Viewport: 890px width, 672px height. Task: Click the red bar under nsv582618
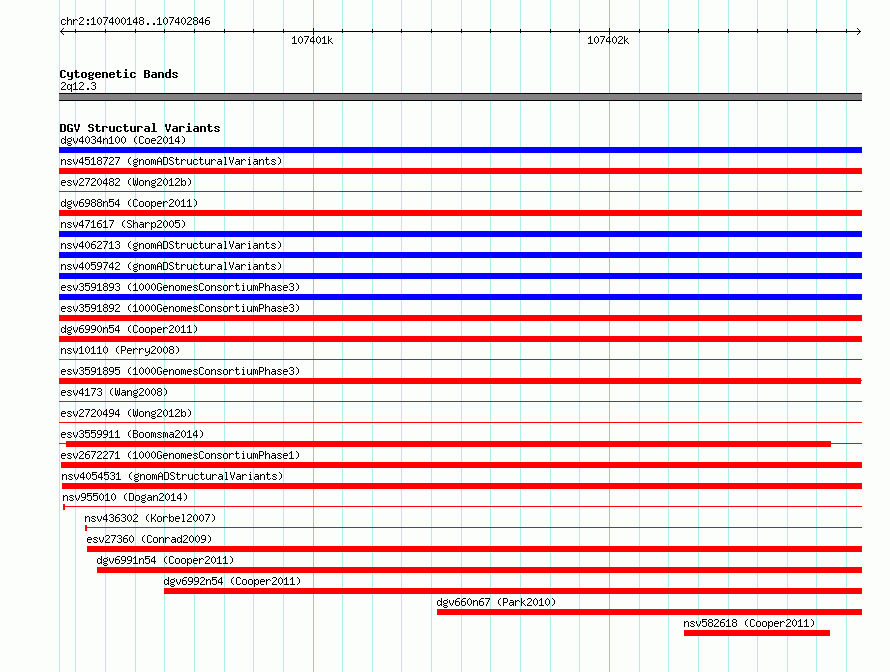[x=757, y=633]
